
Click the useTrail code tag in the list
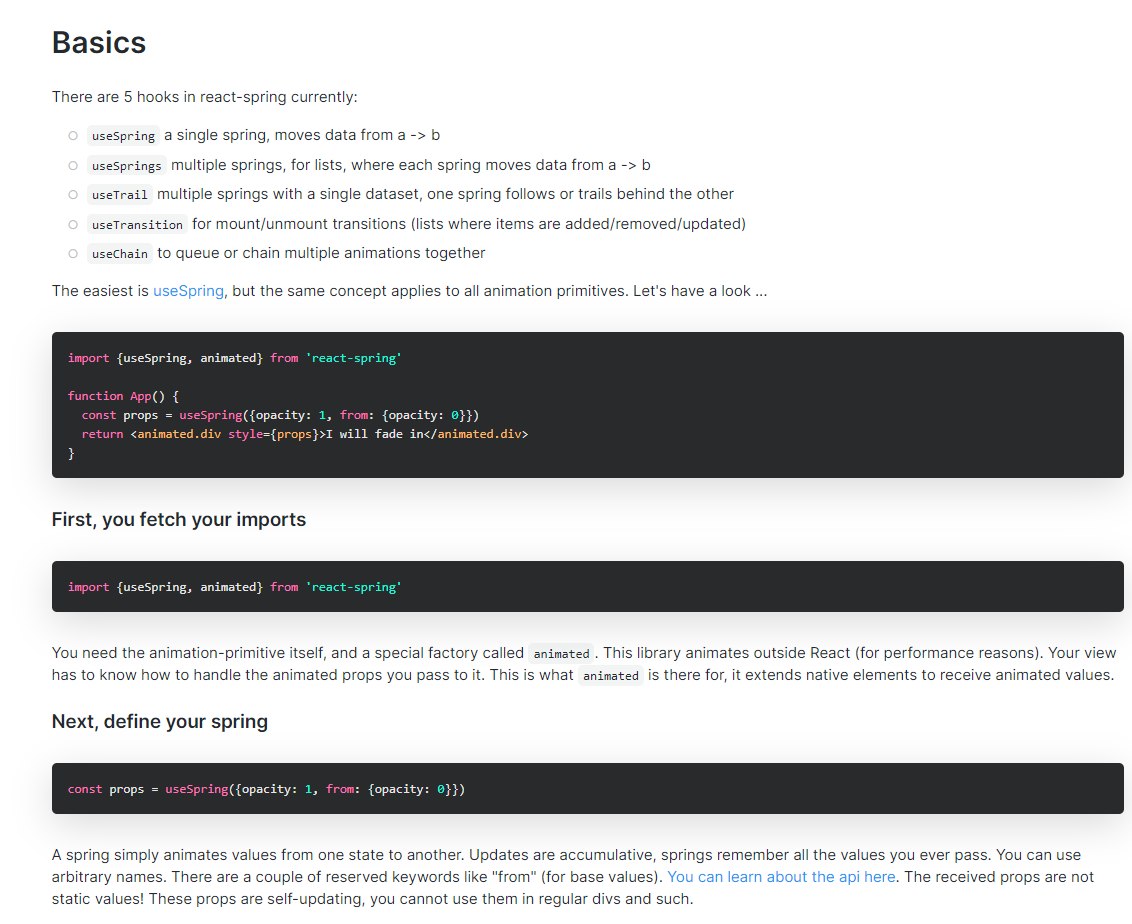pyautogui.click(x=119, y=195)
